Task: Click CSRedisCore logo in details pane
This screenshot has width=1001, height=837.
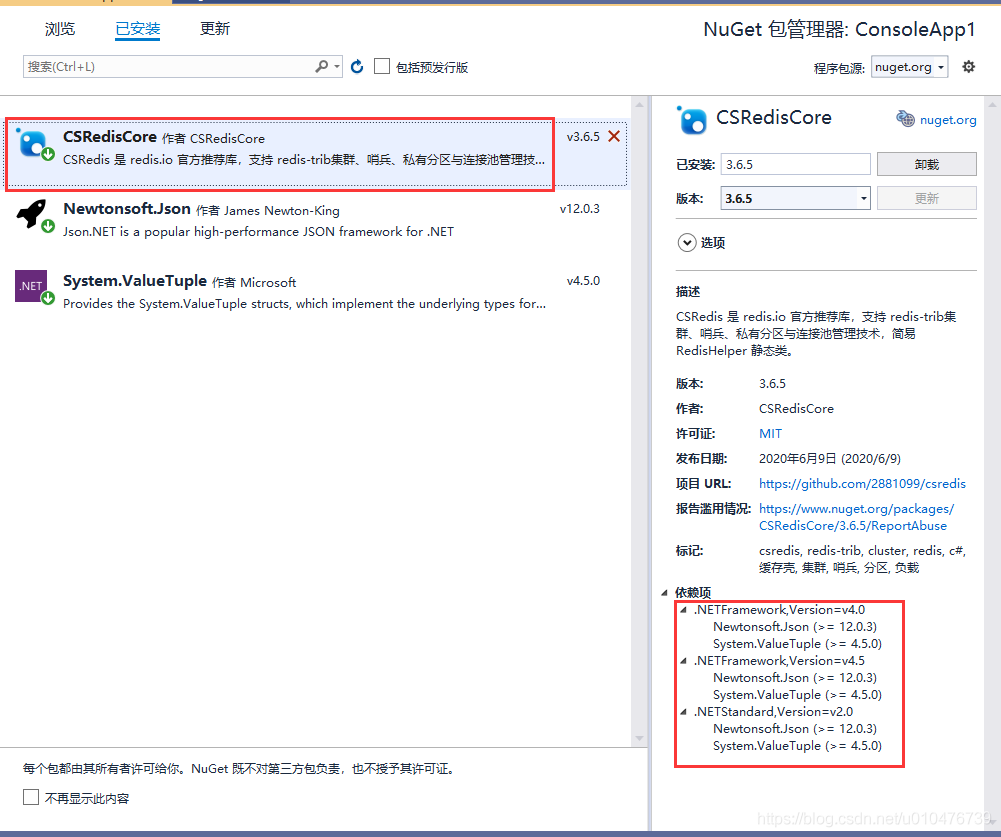Action: [x=691, y=120]
